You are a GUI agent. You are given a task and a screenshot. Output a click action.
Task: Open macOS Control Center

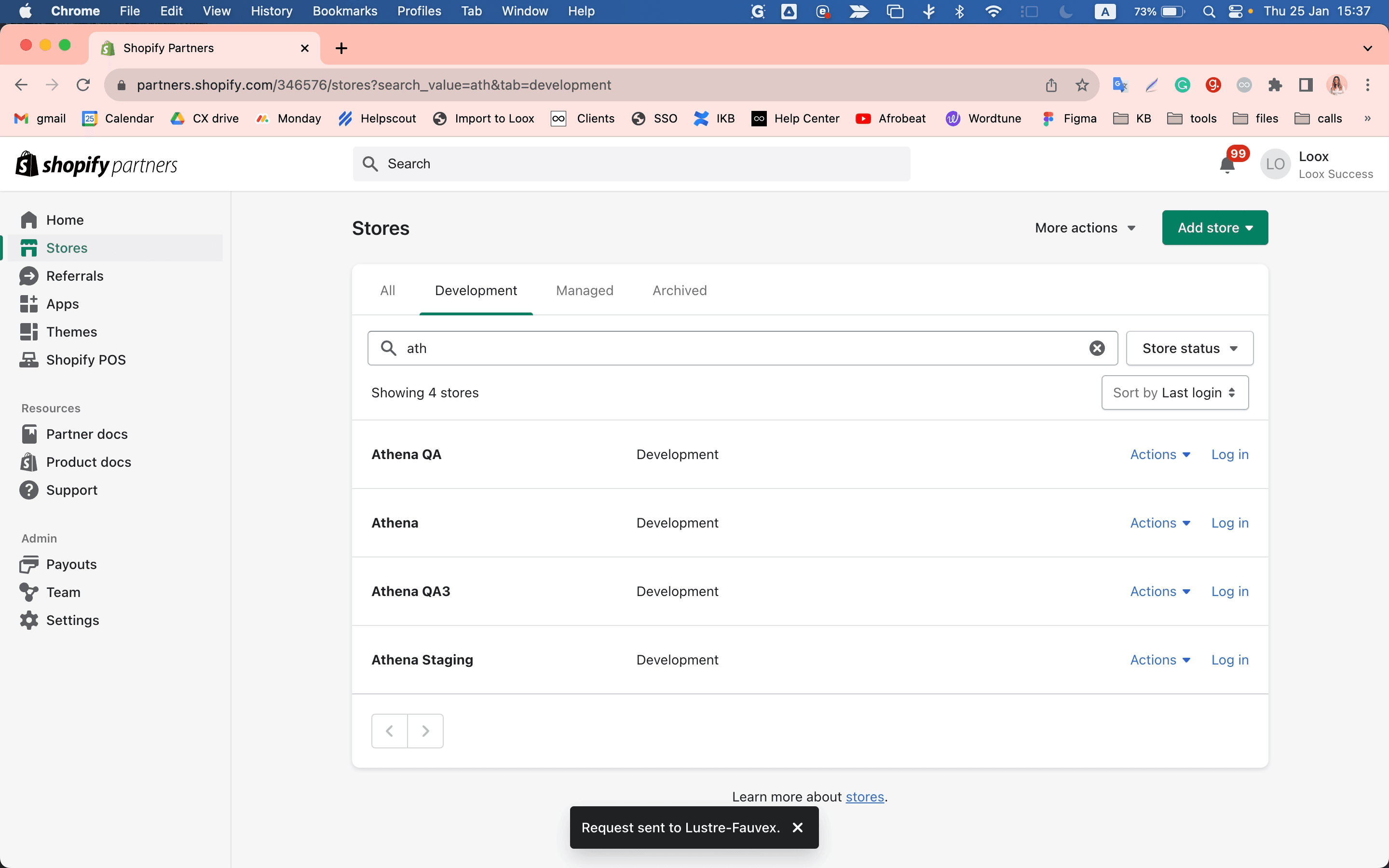(1235, 12)
